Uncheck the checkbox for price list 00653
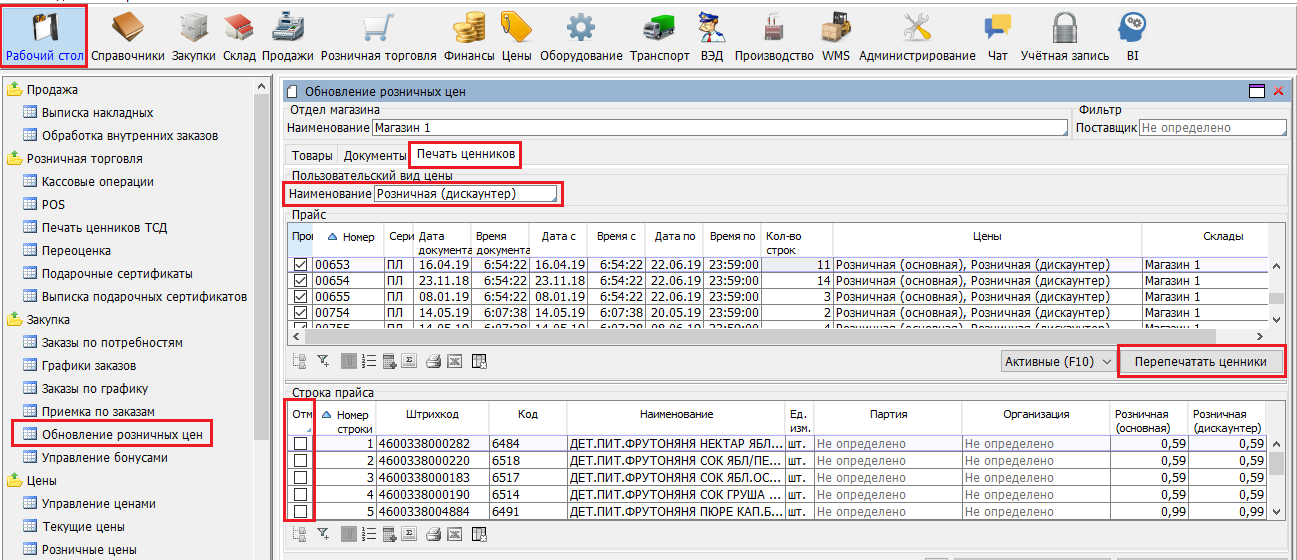1297x560 pixels. point(302,265)
